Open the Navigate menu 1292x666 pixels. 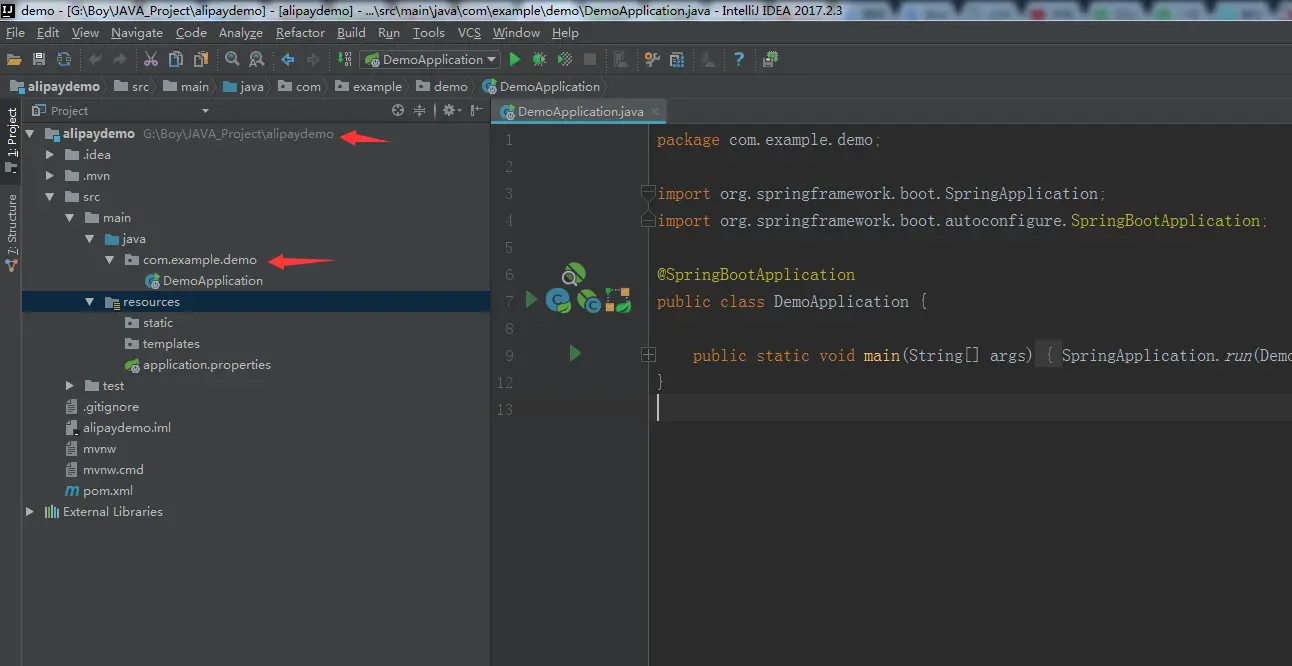pos(137,33)
